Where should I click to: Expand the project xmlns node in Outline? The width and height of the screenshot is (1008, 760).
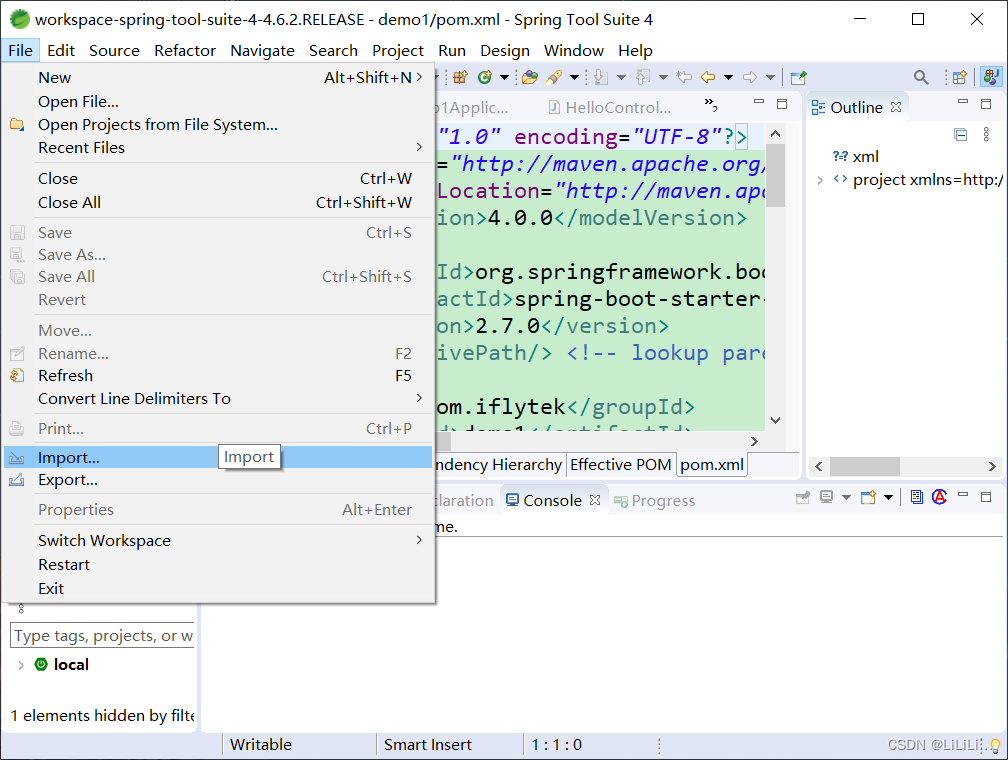[820, 181]
